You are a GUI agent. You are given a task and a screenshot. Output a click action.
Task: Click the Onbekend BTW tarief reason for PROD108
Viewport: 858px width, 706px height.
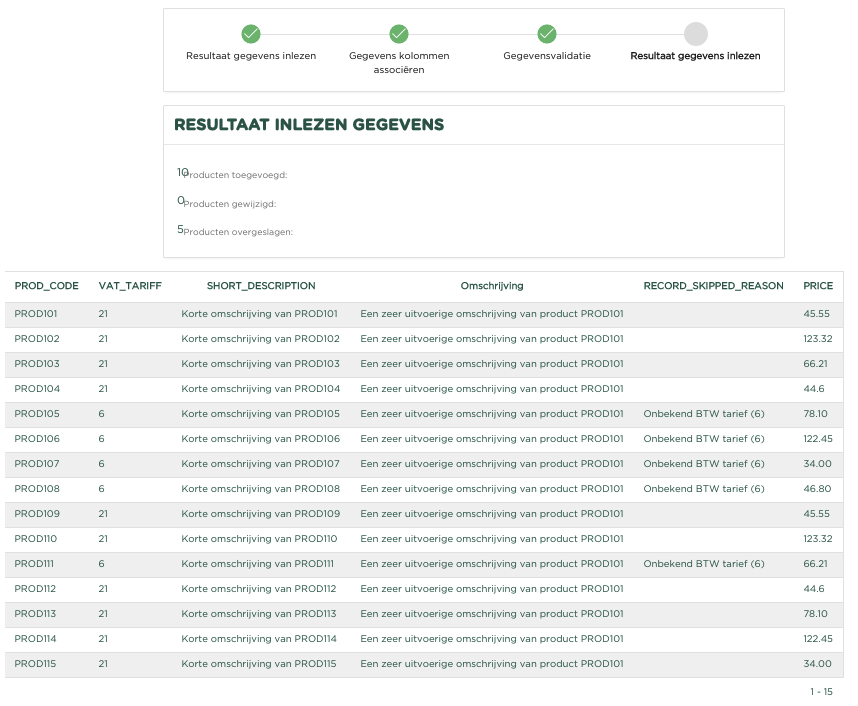tap(703, 489)
